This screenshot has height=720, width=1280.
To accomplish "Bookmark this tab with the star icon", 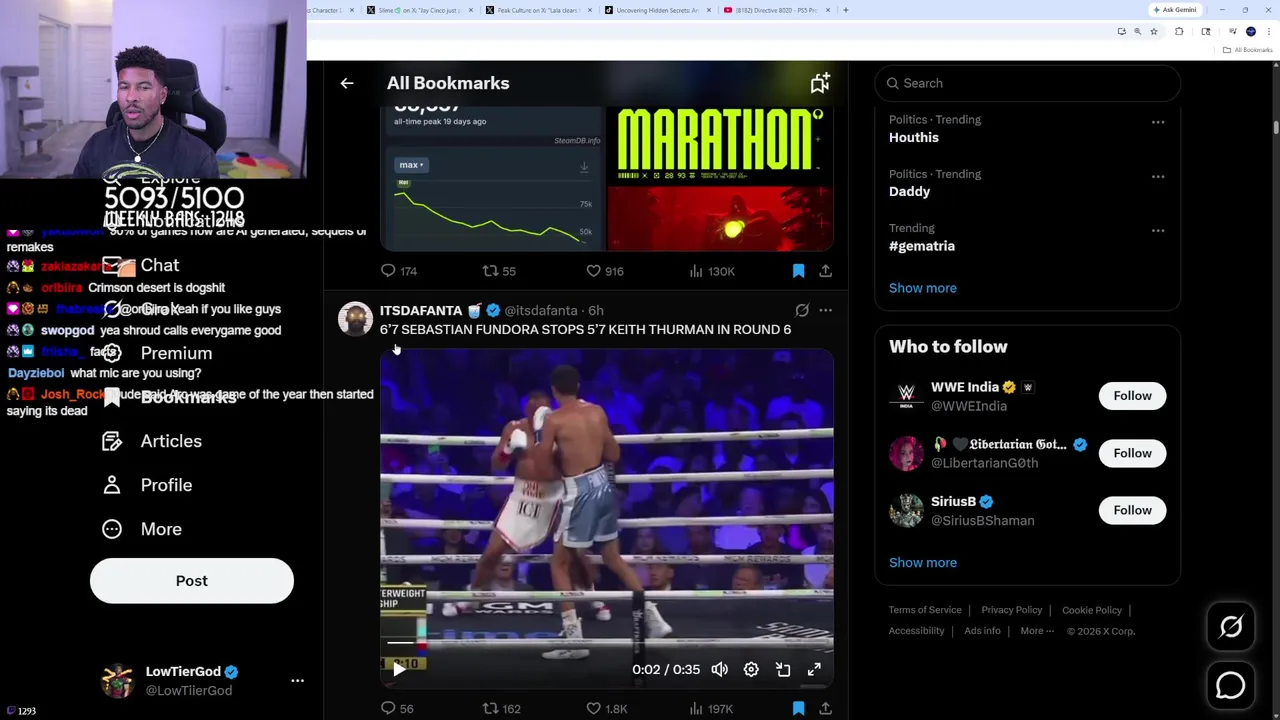I will (x=1153, y=32).
